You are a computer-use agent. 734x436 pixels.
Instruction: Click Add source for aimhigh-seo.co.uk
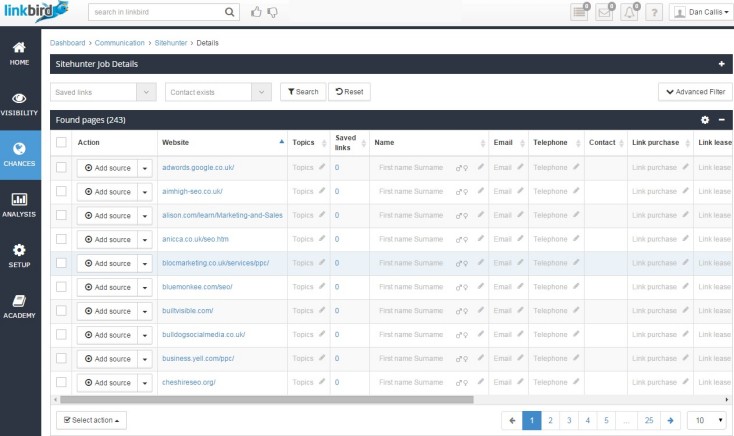pos(108,192)
